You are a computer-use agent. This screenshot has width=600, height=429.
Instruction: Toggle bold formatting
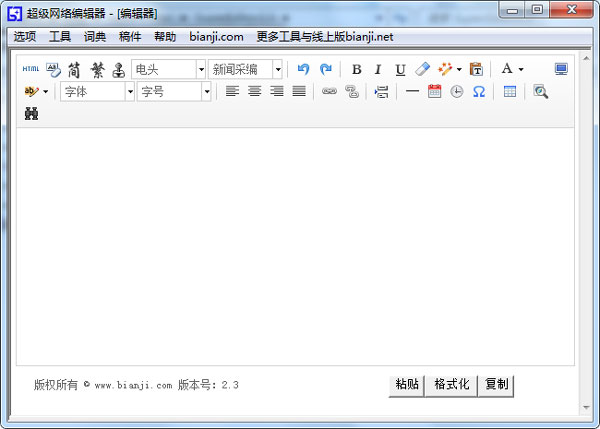point(356,69)
